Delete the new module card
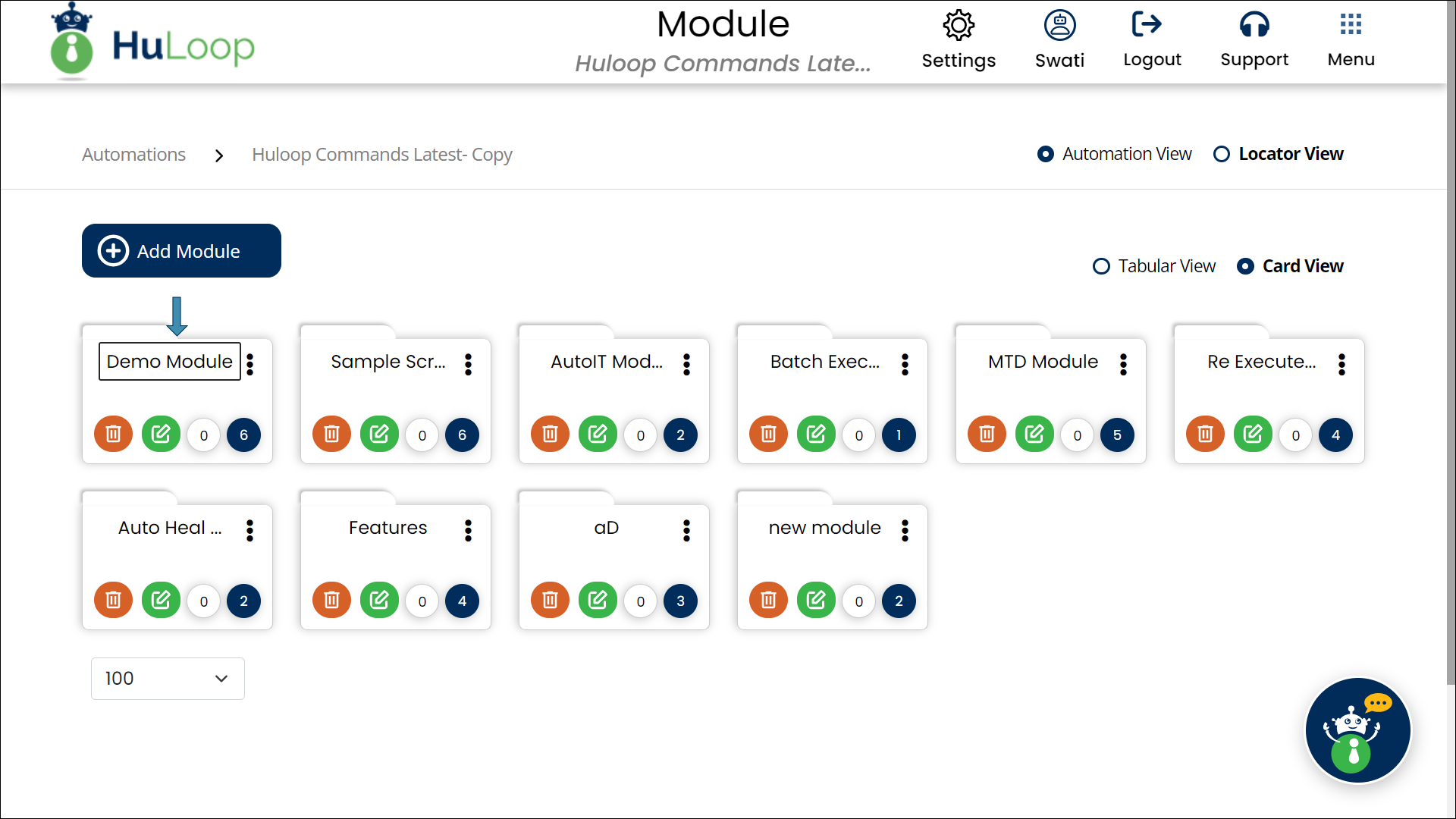This screenshot has height=819, width=1456. point(768,601)
